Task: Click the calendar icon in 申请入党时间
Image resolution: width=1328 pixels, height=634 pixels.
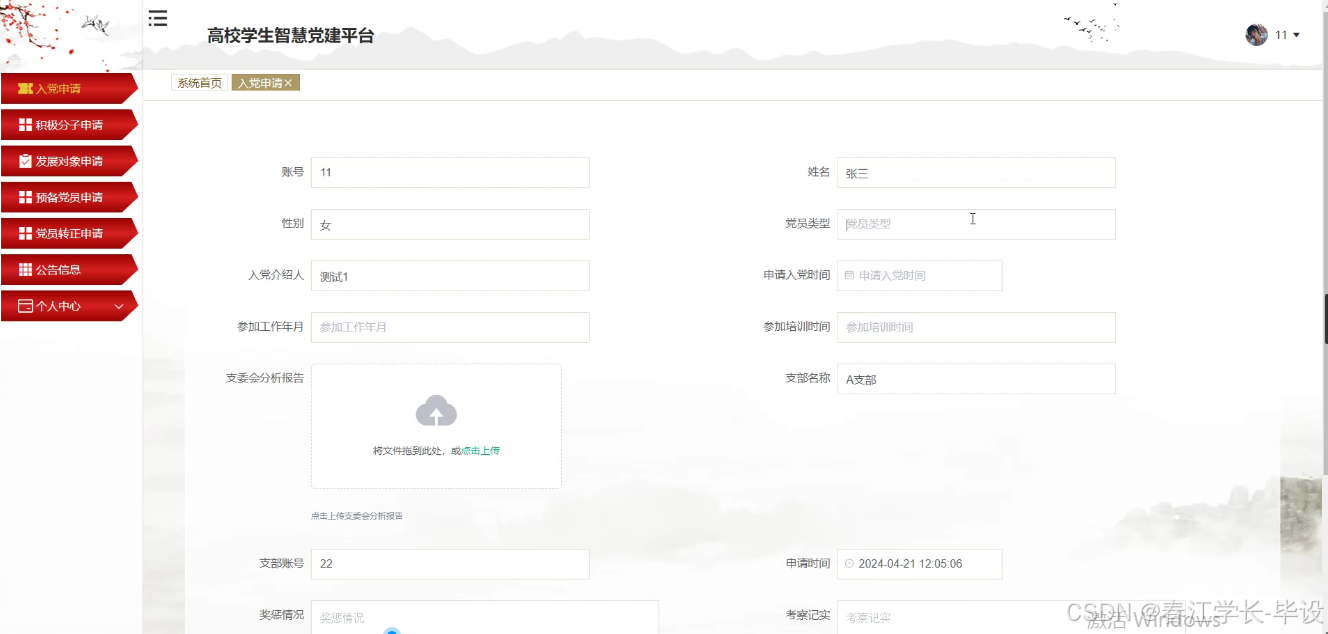Action: click(x=849, y=275)
